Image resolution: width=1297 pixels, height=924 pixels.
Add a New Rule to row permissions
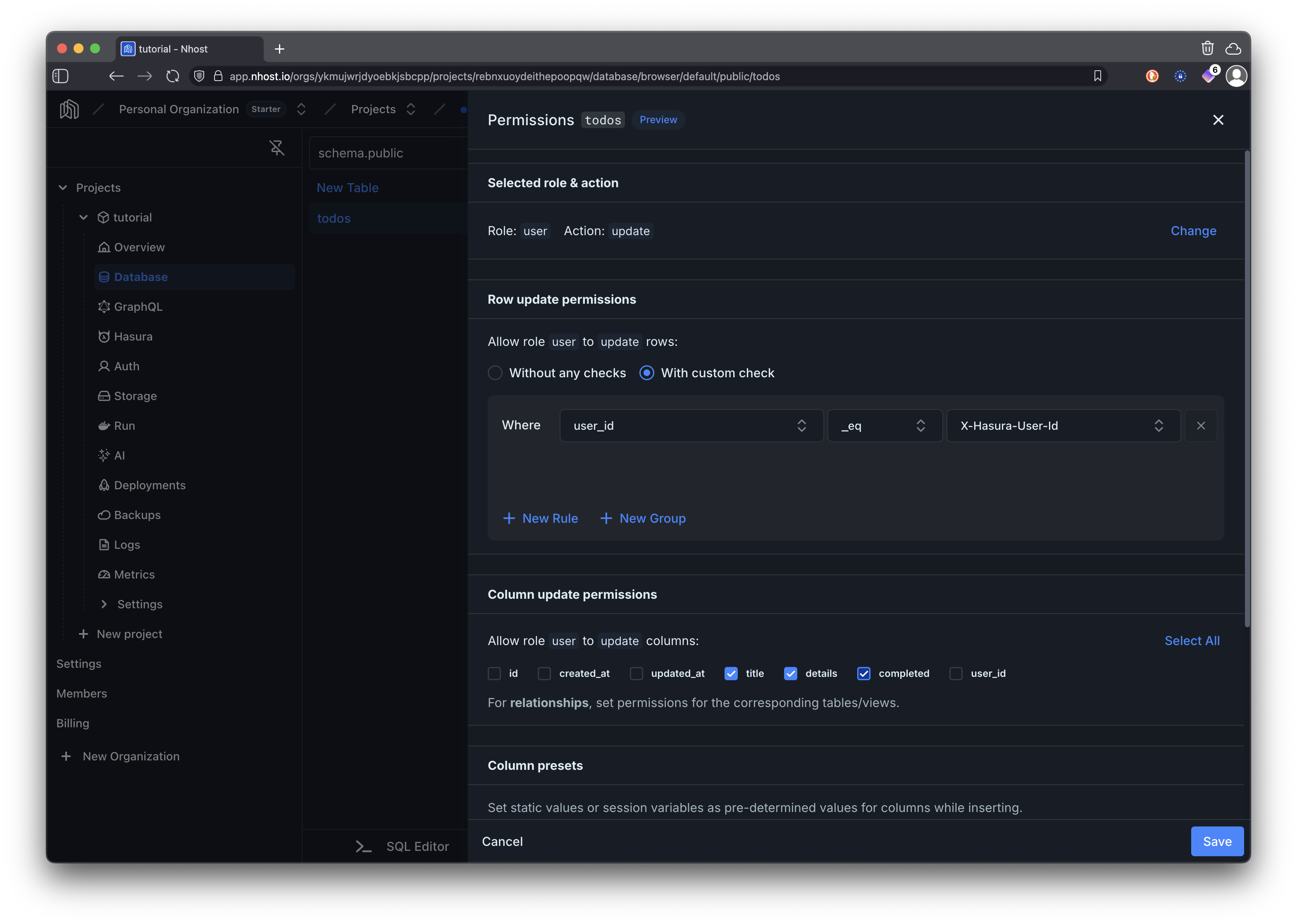541,518
